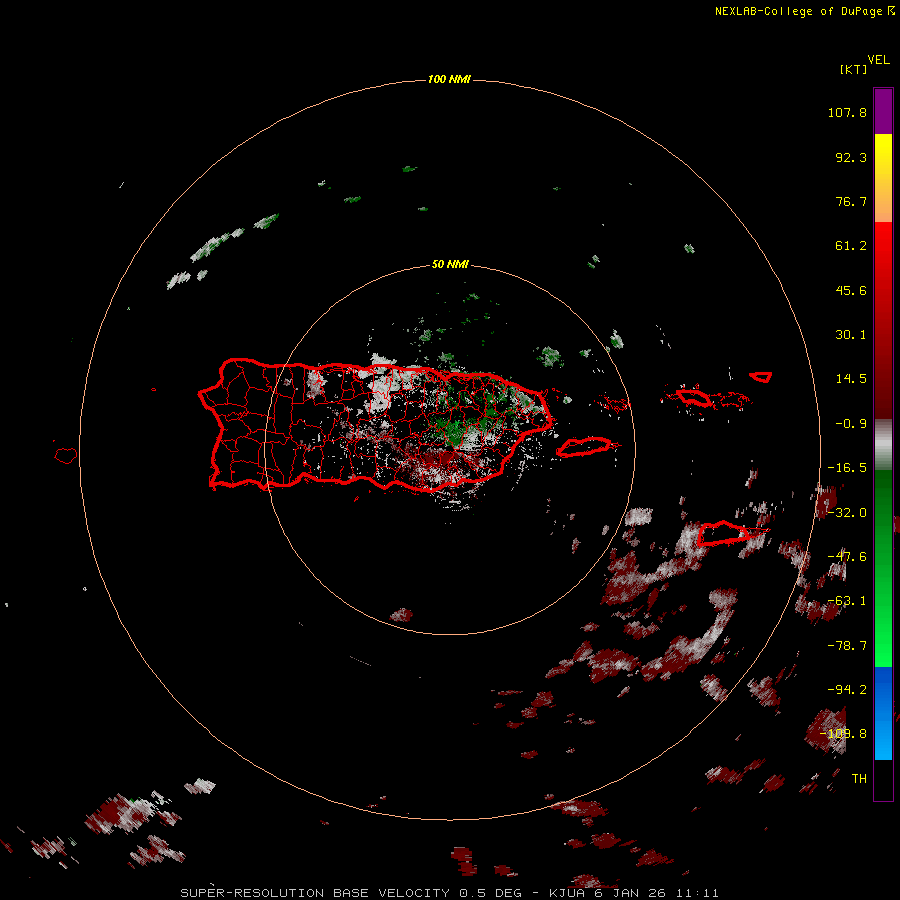Image resolution: width=900 pixels, height=900 pixels.
Task: Click the -63.1 legend value
Action: point(847,601)
